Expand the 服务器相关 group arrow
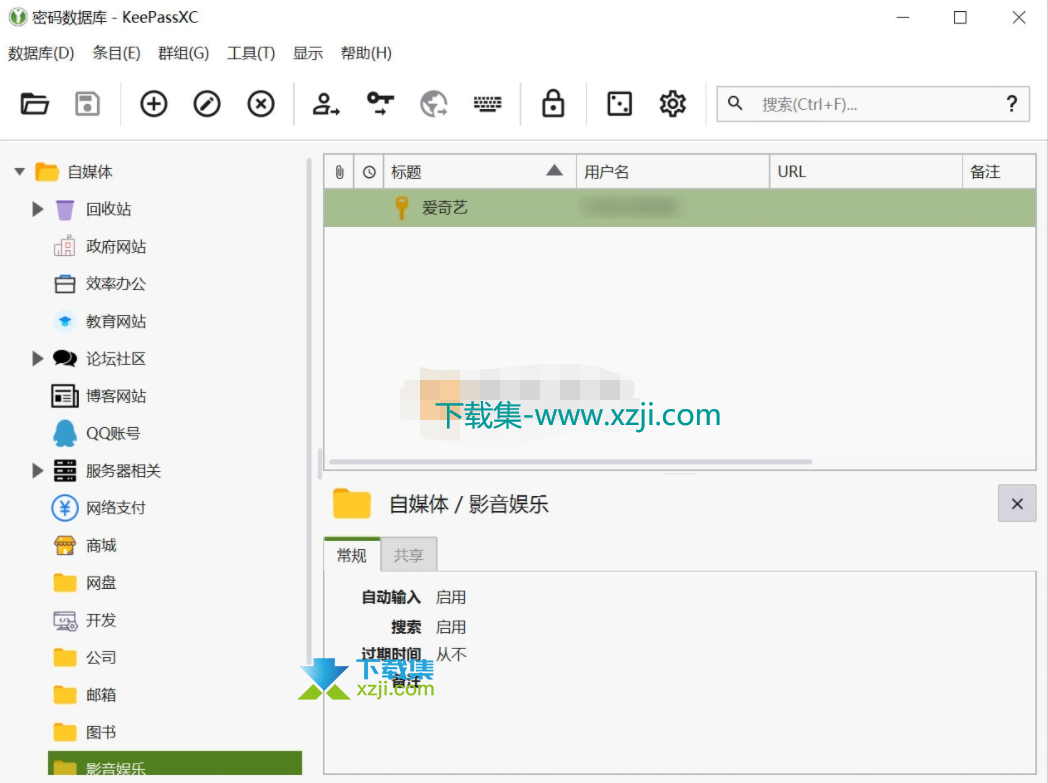The height and width of the screenshot is (783, 1048). (x=38, y=471)
